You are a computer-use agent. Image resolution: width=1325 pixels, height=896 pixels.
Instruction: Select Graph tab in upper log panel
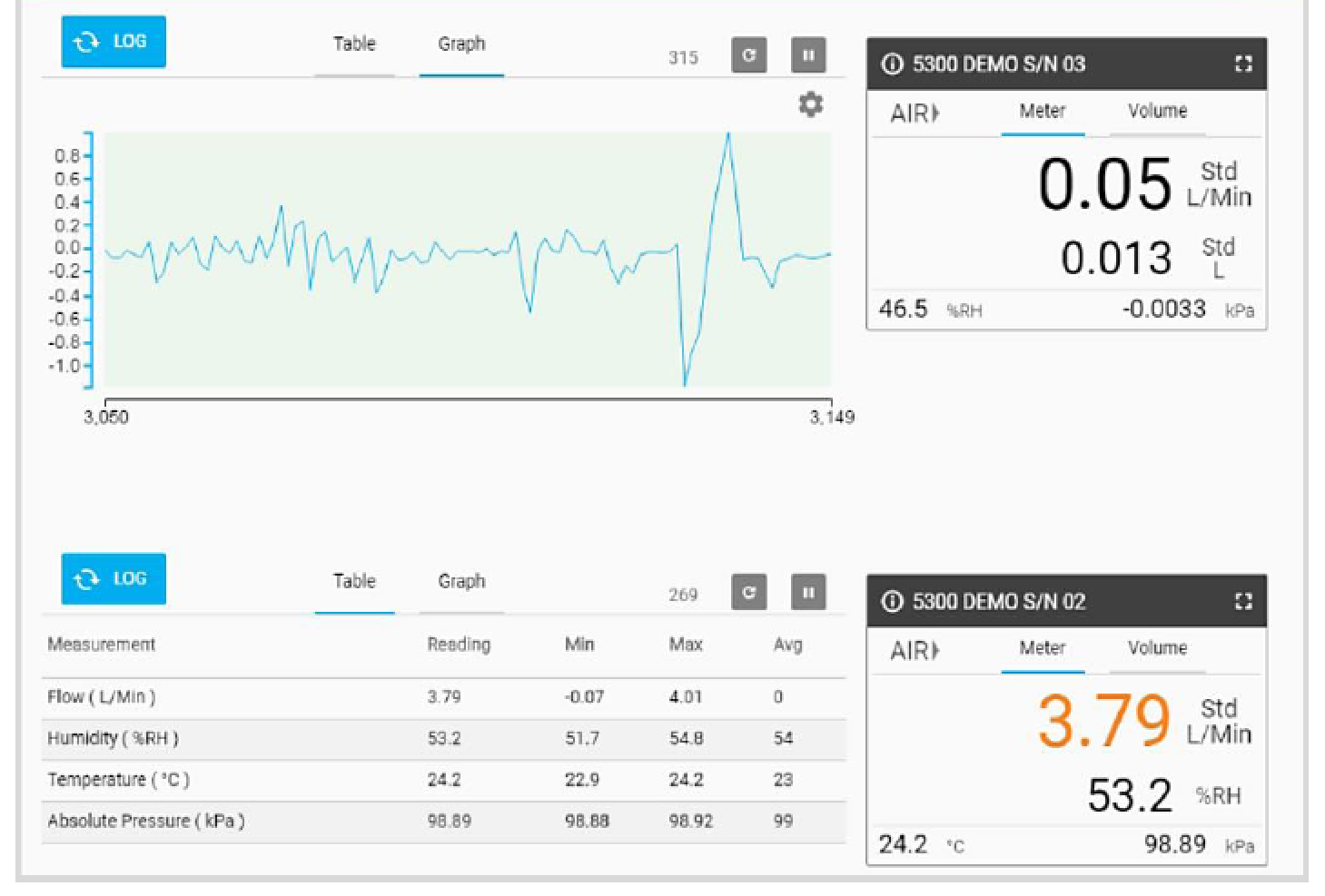point(461,44)
